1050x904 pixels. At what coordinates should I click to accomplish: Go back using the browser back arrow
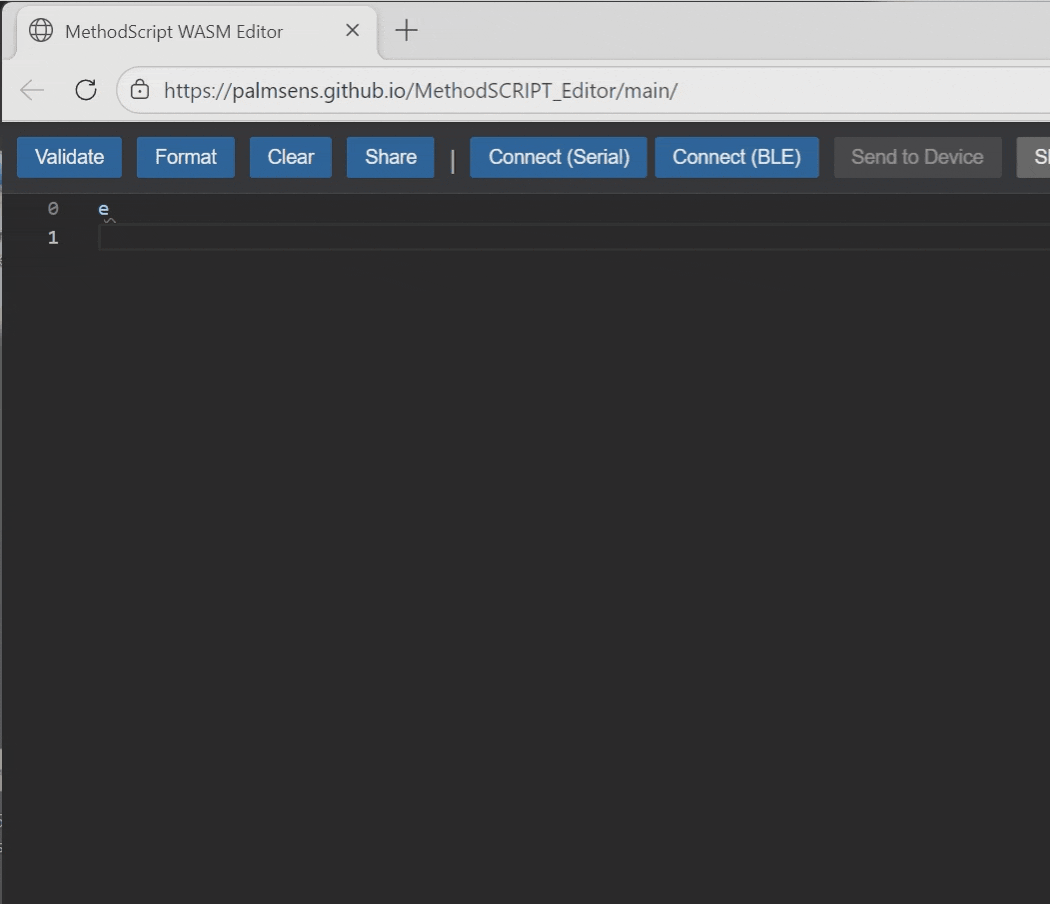point(33,90)
